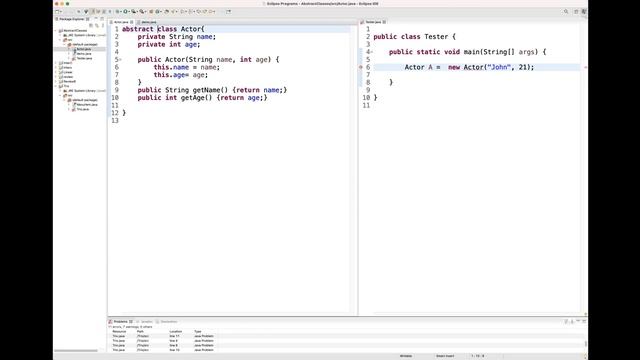Open the New file dropdown arrow
The width and height of the screenshot is (640, 360).
tap(61, 11)
